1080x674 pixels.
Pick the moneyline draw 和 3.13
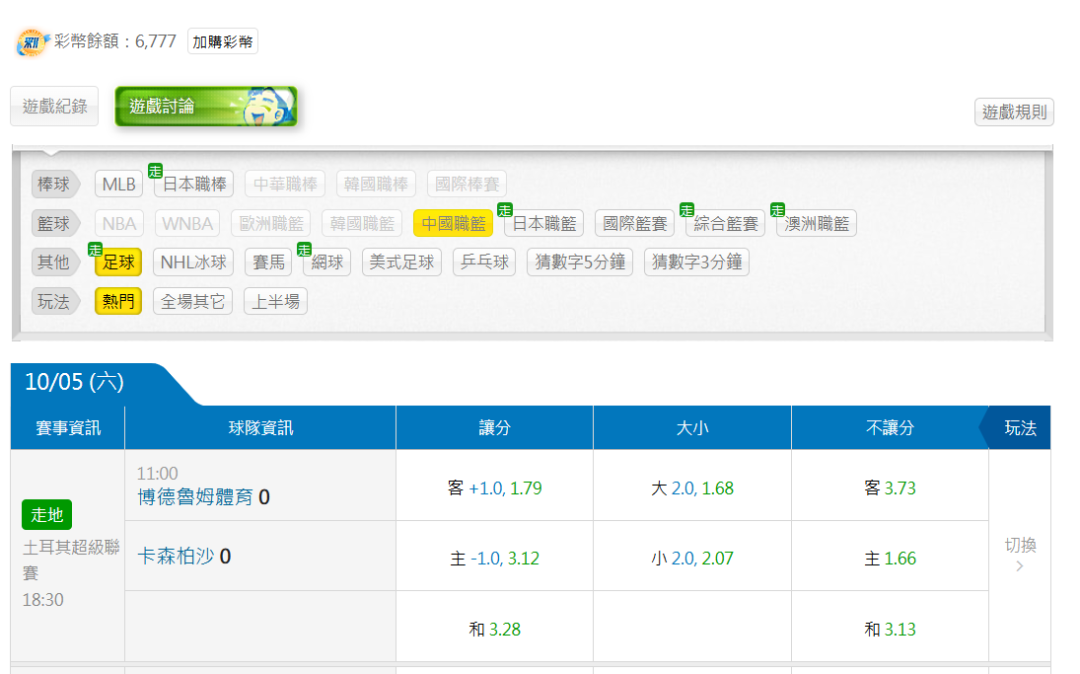[889, 629]
